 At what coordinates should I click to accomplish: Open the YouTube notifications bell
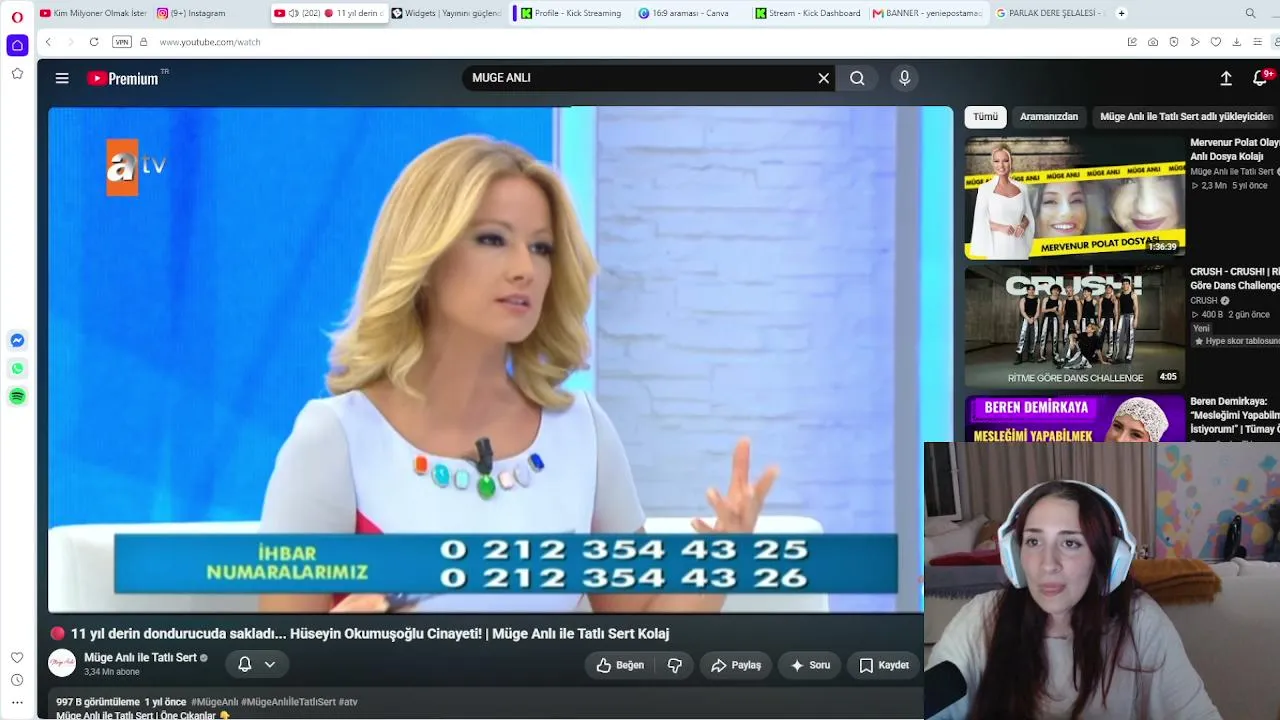click(1260, 78)
